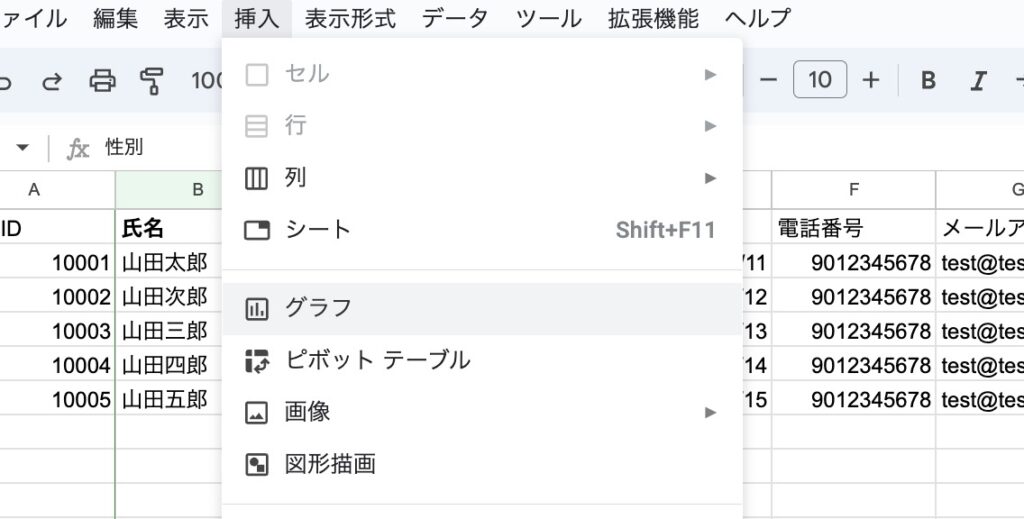Image resolution: width=1024 pixels, height=519 pixels.
Task: Click the redo arrow icon
Action: tap(52, 81)
